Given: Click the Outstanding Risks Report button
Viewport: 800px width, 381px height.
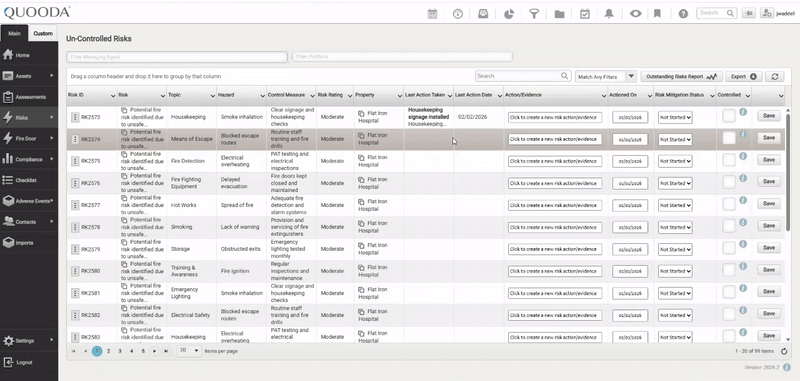Looking at the screenshot, I should (x=682, y=77).
